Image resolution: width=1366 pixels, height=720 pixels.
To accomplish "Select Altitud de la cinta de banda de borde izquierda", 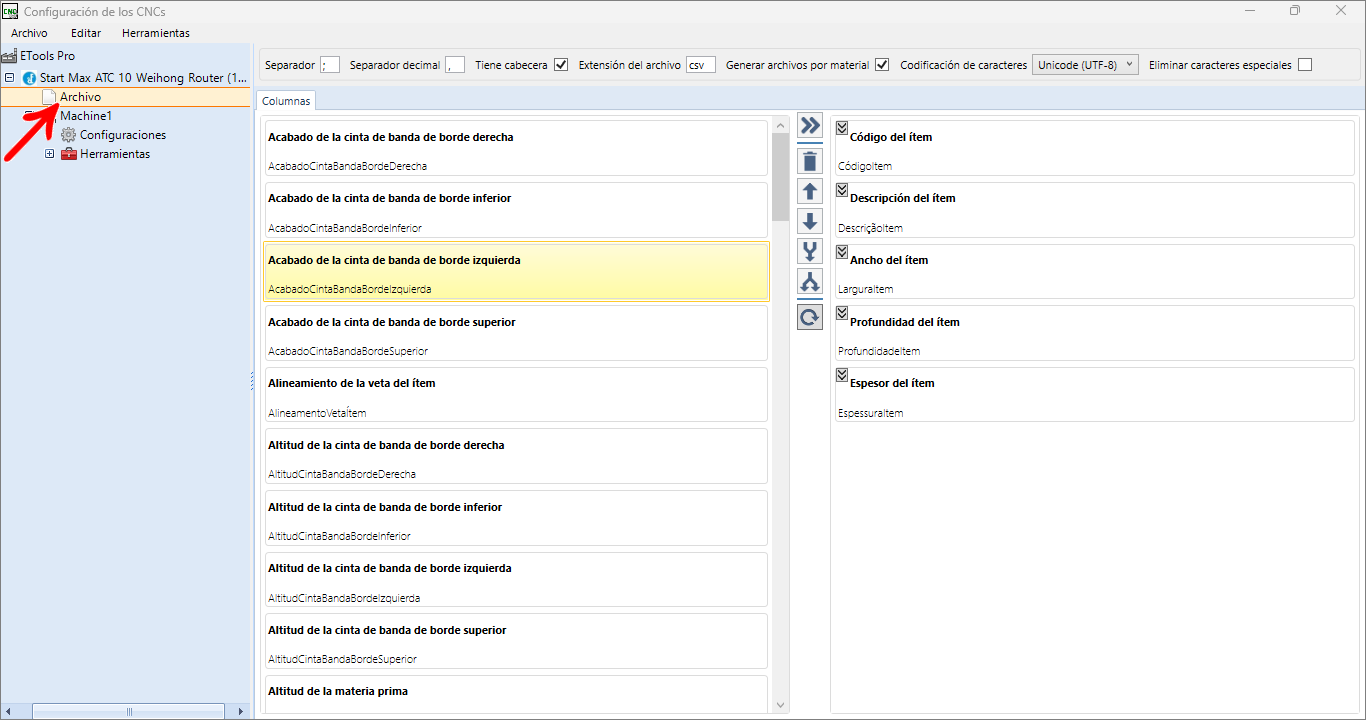I will pos(515,580).
